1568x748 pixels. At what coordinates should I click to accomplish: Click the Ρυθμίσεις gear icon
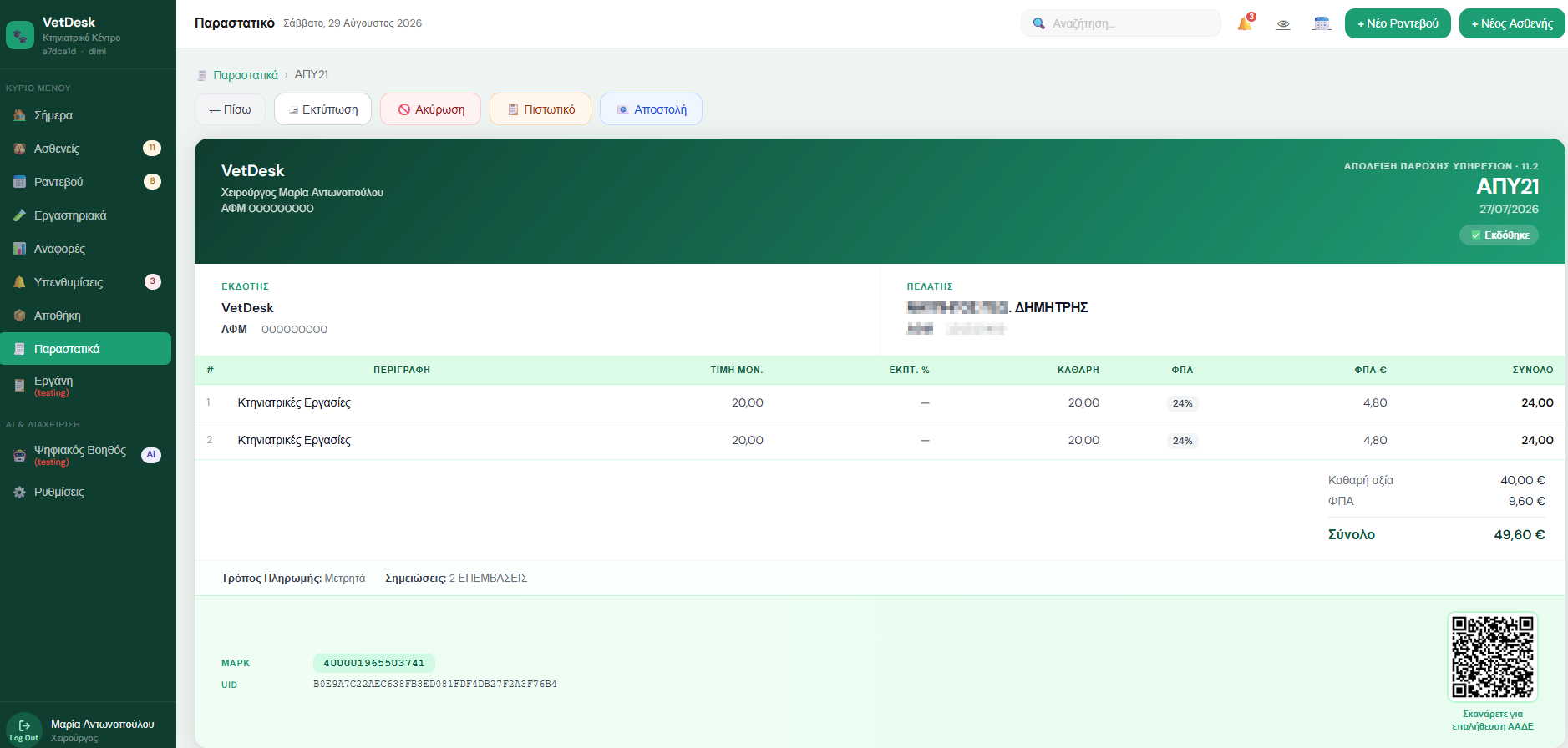coord(19,492)
